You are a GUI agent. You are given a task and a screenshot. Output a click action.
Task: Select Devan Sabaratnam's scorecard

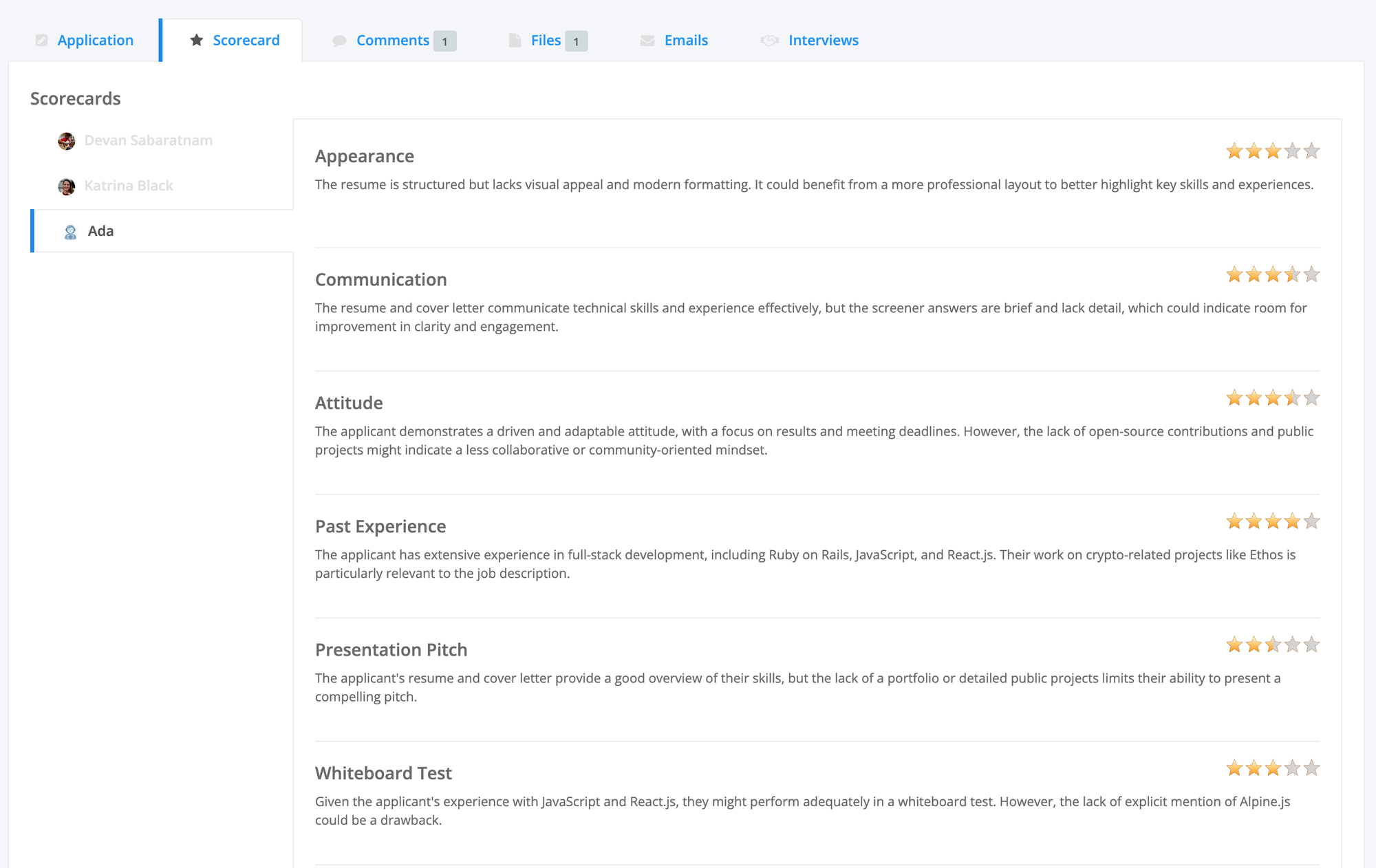[x=162, y=140]
